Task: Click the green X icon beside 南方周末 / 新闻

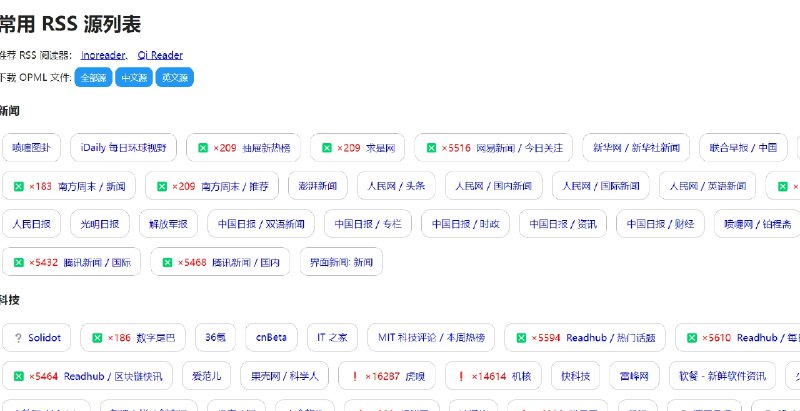Action: (19, 186)
